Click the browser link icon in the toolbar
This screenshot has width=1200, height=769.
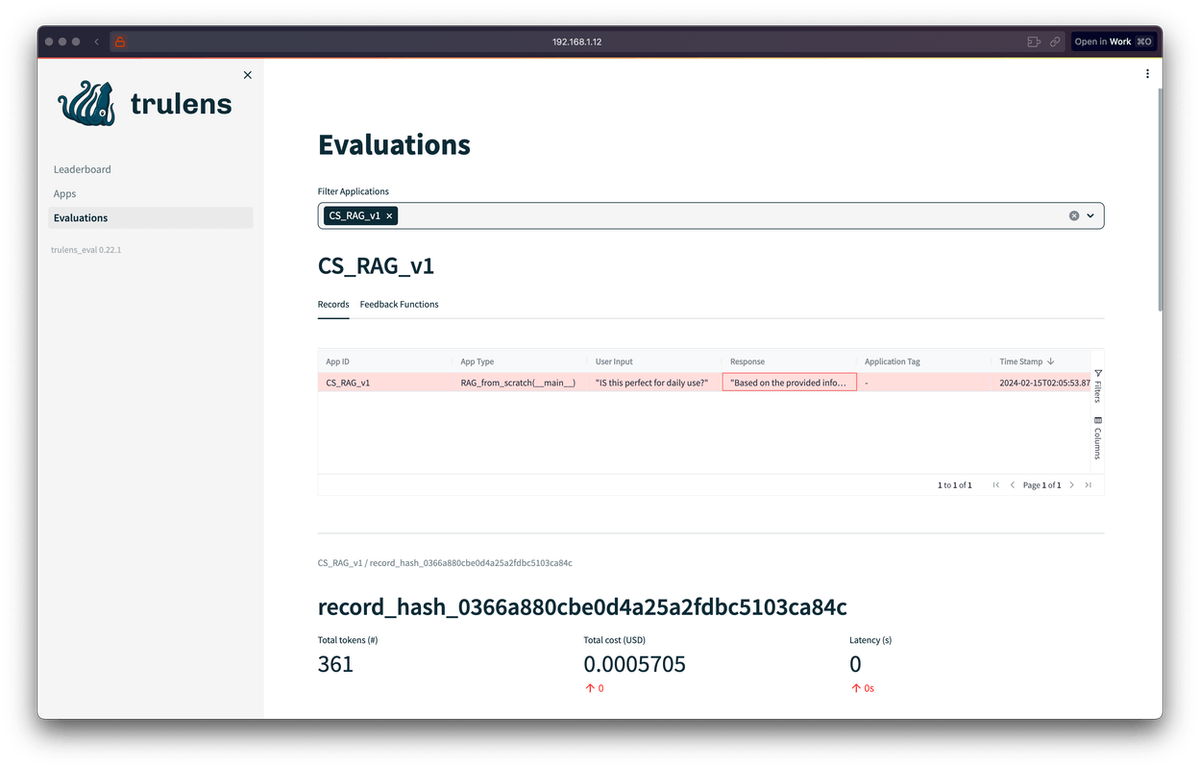click(x=1054, y=41)
